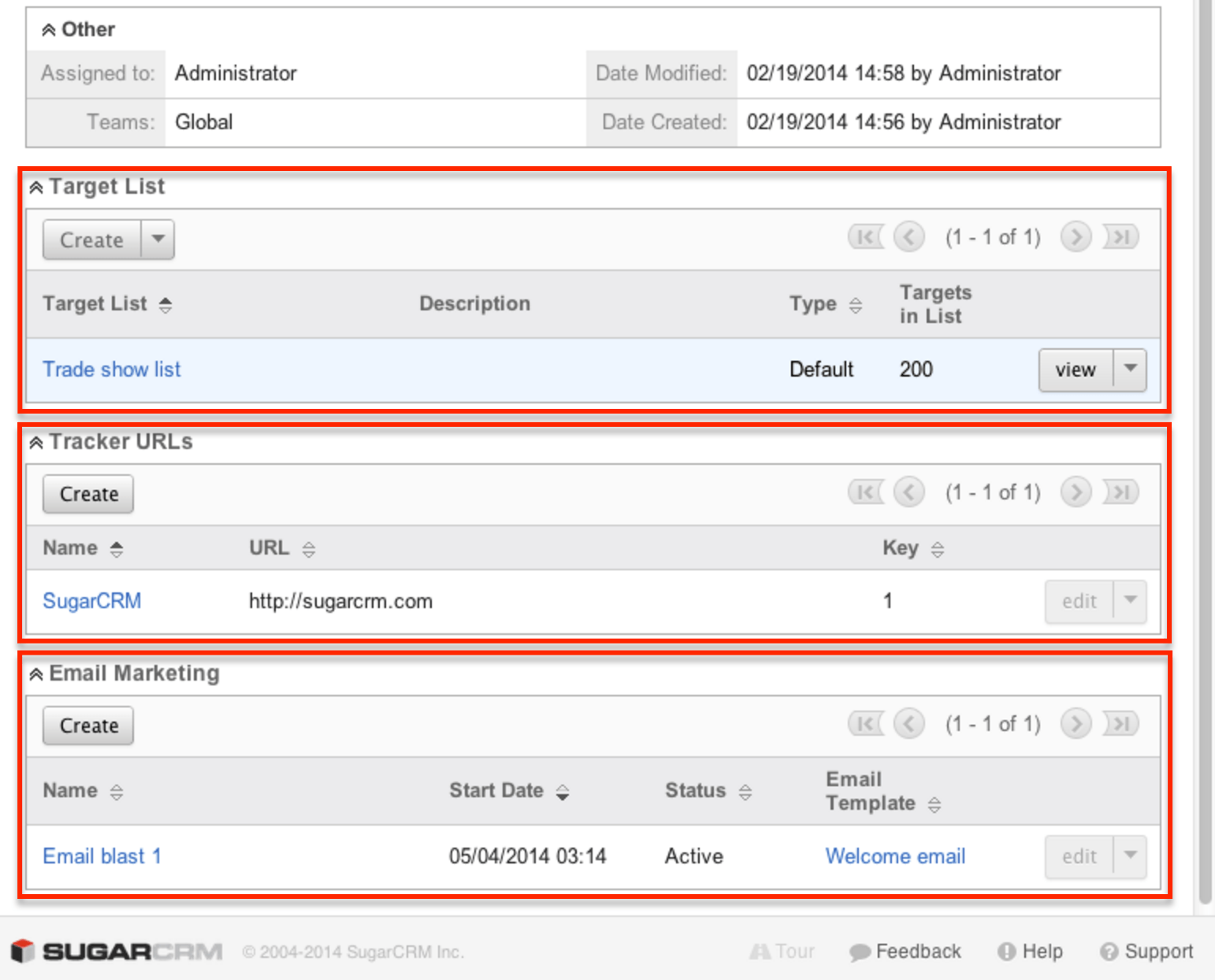The image size is (1215, 980).
Task: Open Help in footer
Action: click(1030, 952)
